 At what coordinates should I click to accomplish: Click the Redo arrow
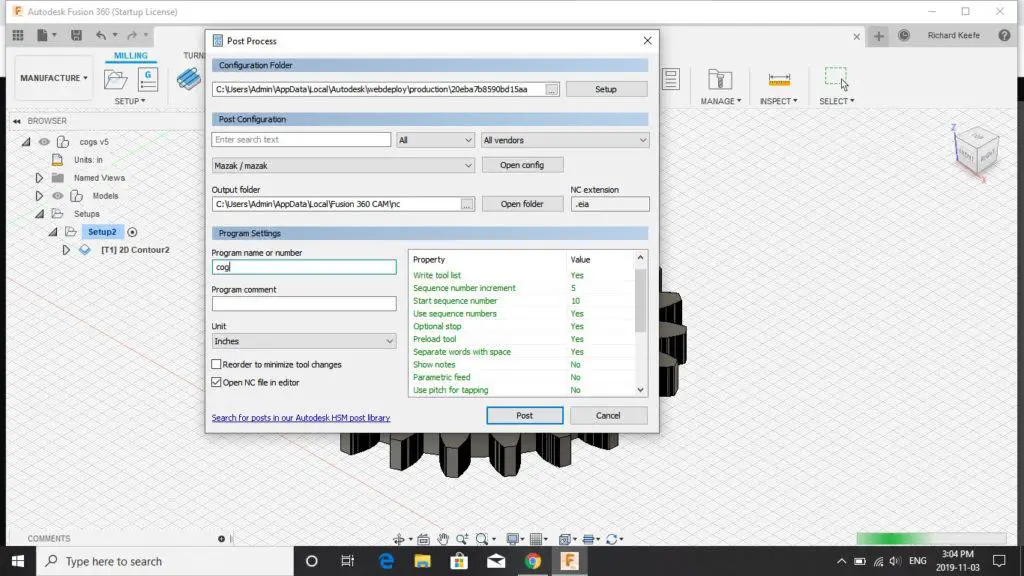tap(132, 35)
